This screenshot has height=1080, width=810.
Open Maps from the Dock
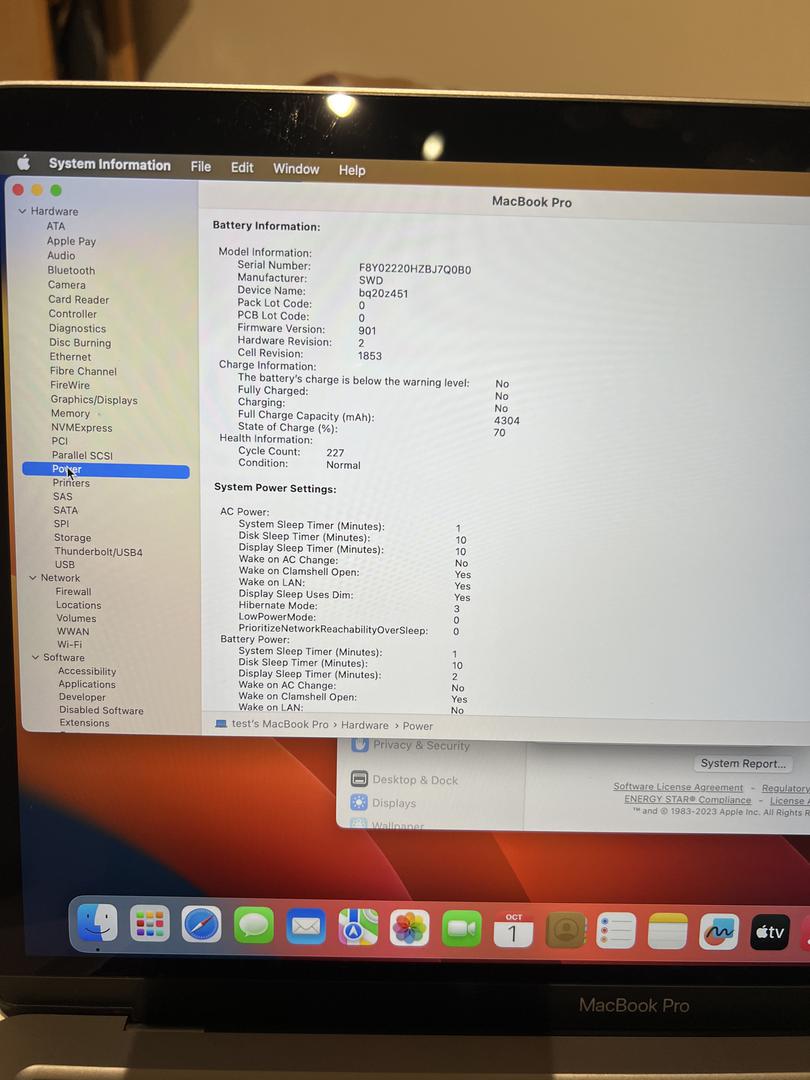(x=357, y=926)
